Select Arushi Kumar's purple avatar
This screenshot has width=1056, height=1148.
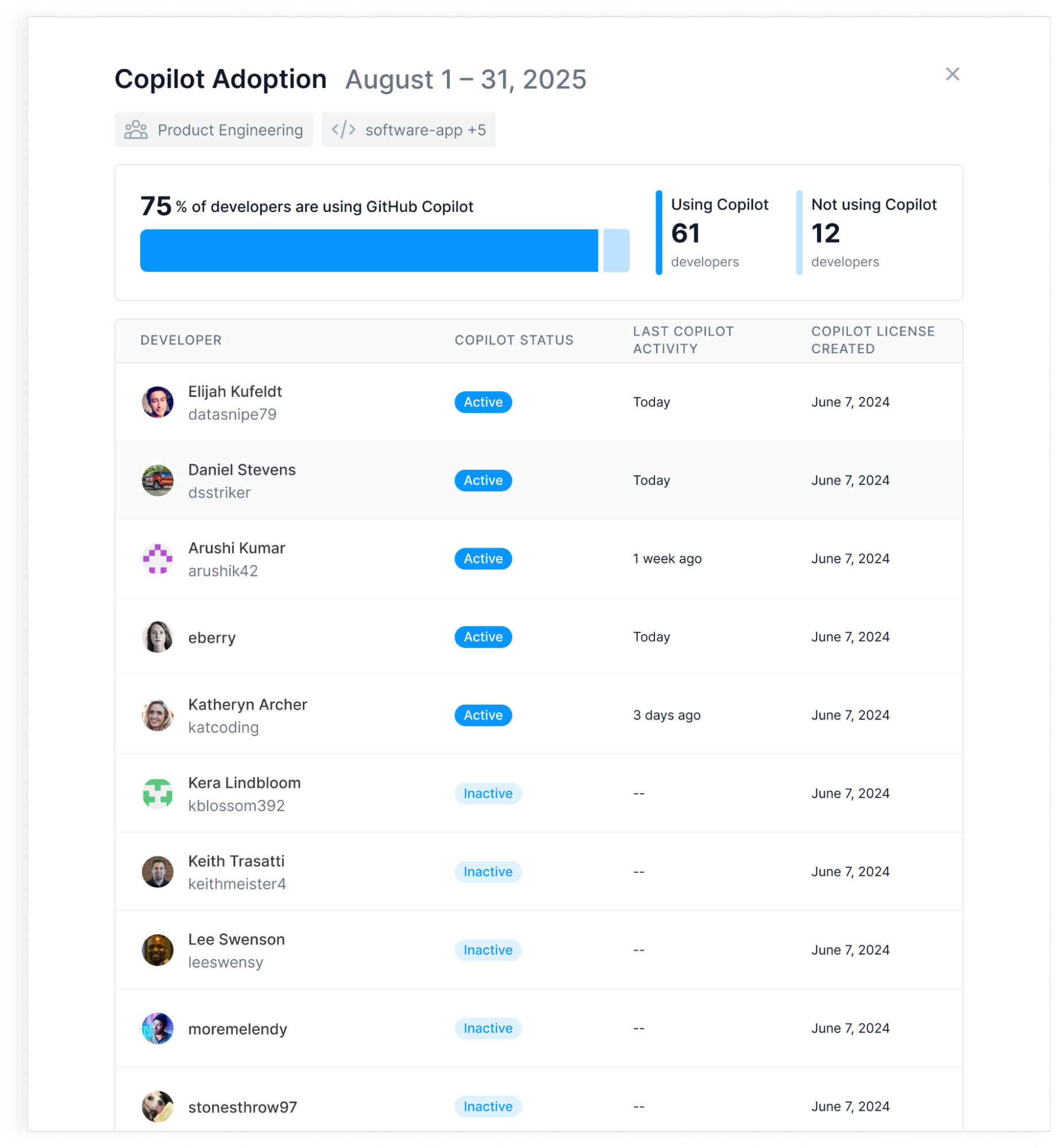(157, 558)
